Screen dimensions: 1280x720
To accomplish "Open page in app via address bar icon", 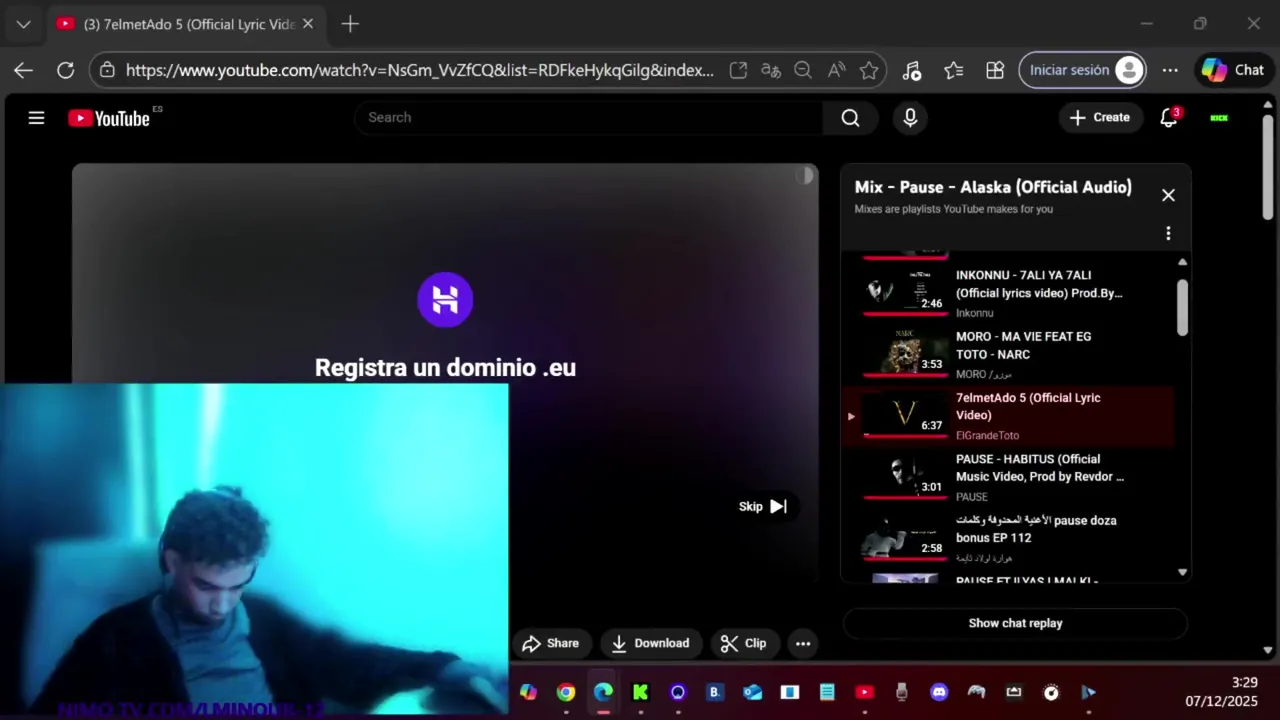I will tap(738, 70).
